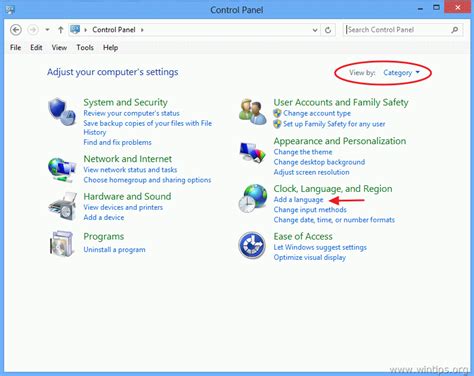Screen dimensions: 474x376
Task: Open Network and Internet category
Action: click(128, 159)
